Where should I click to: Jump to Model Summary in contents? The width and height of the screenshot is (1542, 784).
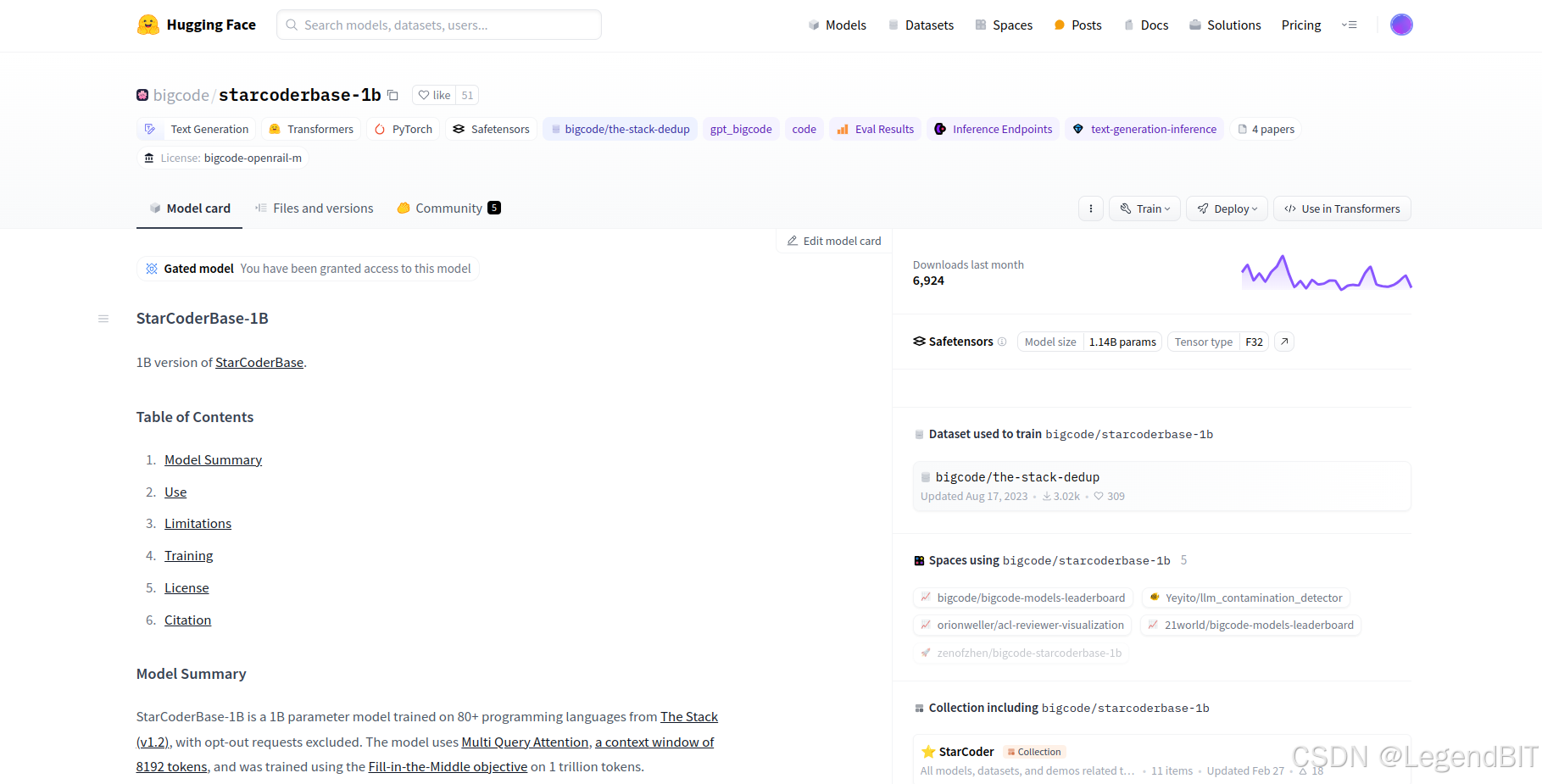[213, 460]
